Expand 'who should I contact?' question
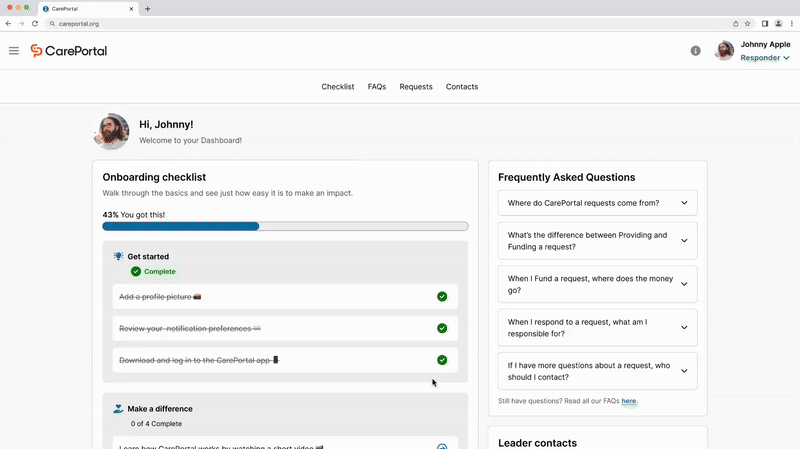 (x=597, y=371)
